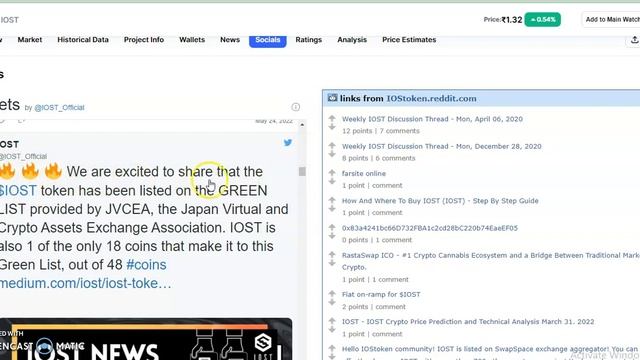The height and width of the screenshot is (360, 640).
Task: Open Weekly IOST Discussion Thread December 28, 2020
Action: coord(442,147)
